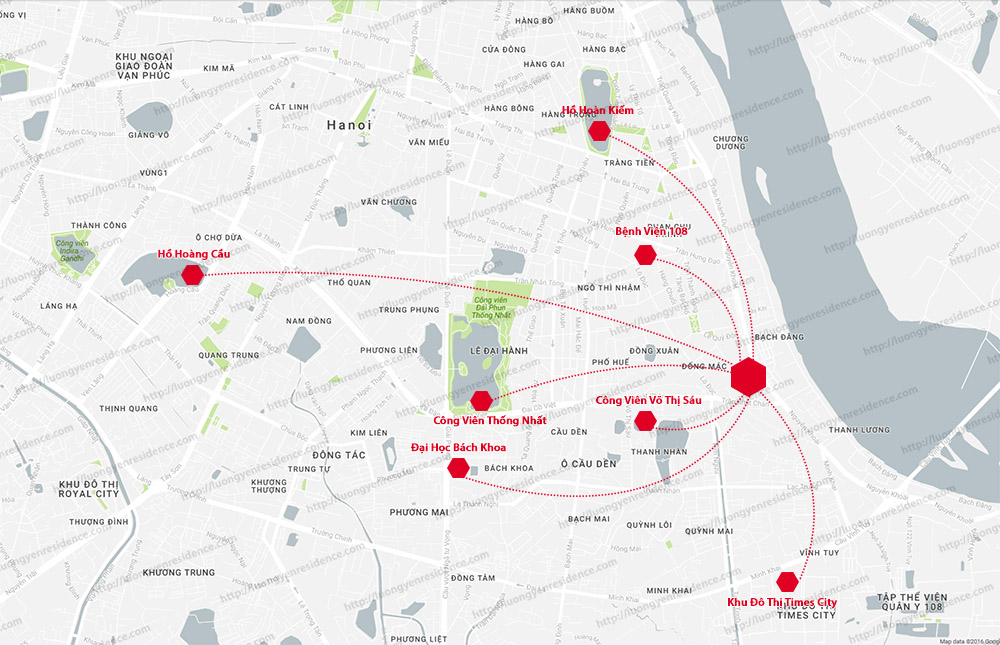The width and height of the screenshot is (1000, 645).
Task: Select the Công Viên Thống Nhất hexagon marker
Action: pyautogui.click(x=482, y=401)
